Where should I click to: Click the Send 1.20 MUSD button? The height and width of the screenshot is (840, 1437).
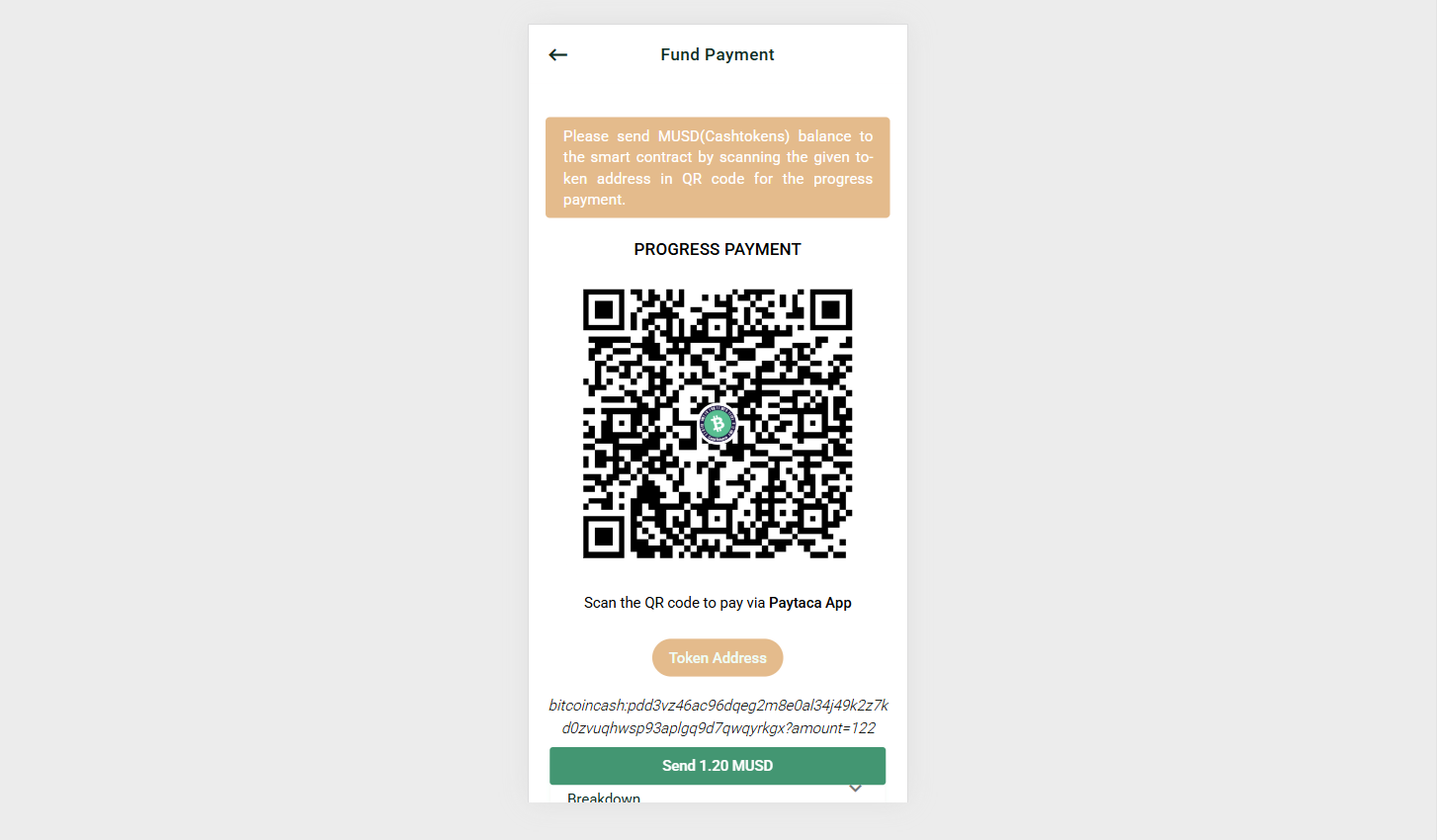coord(718,766)
